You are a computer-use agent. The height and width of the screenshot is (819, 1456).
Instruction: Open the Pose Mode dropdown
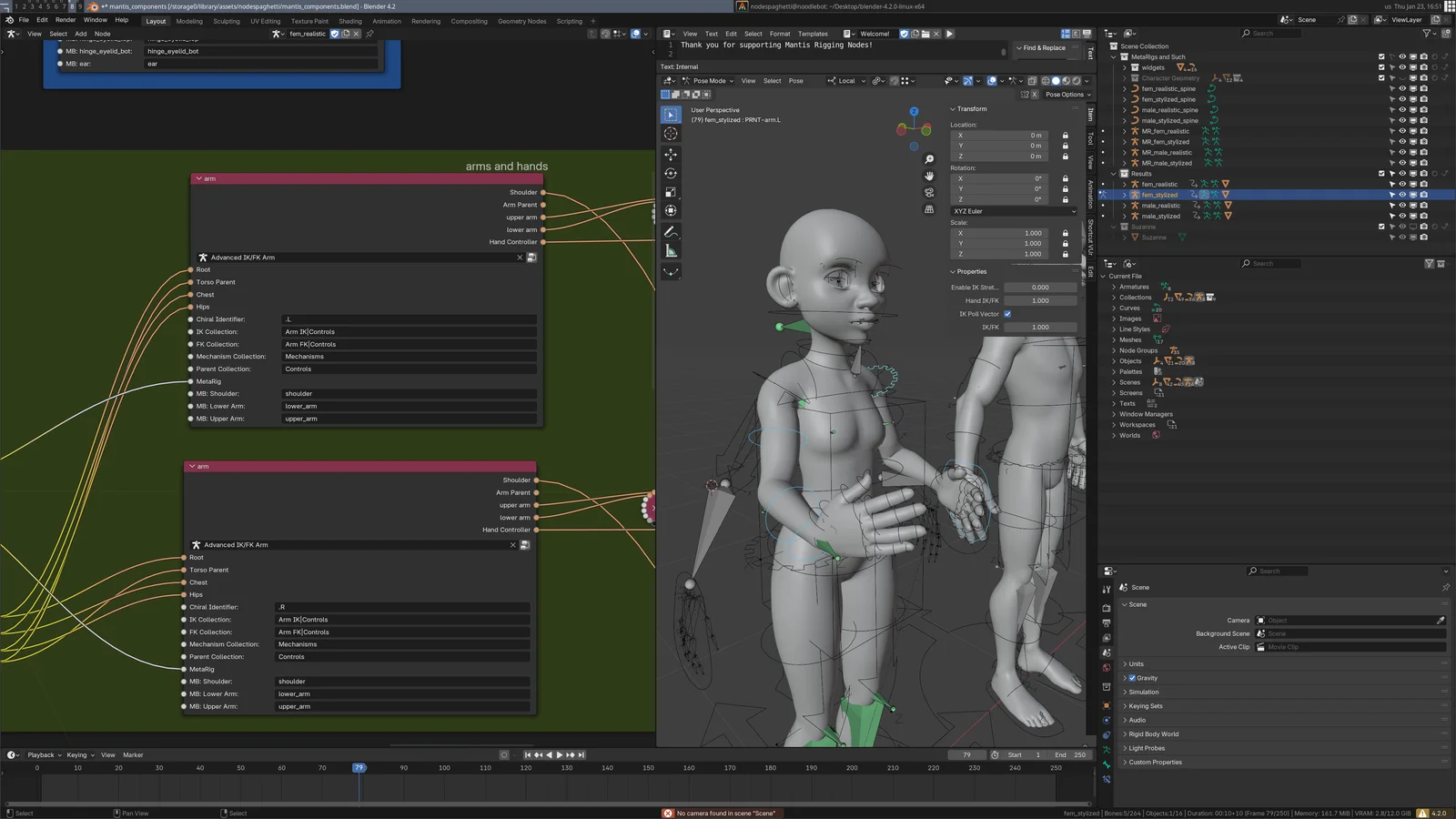tap(710, 80)
